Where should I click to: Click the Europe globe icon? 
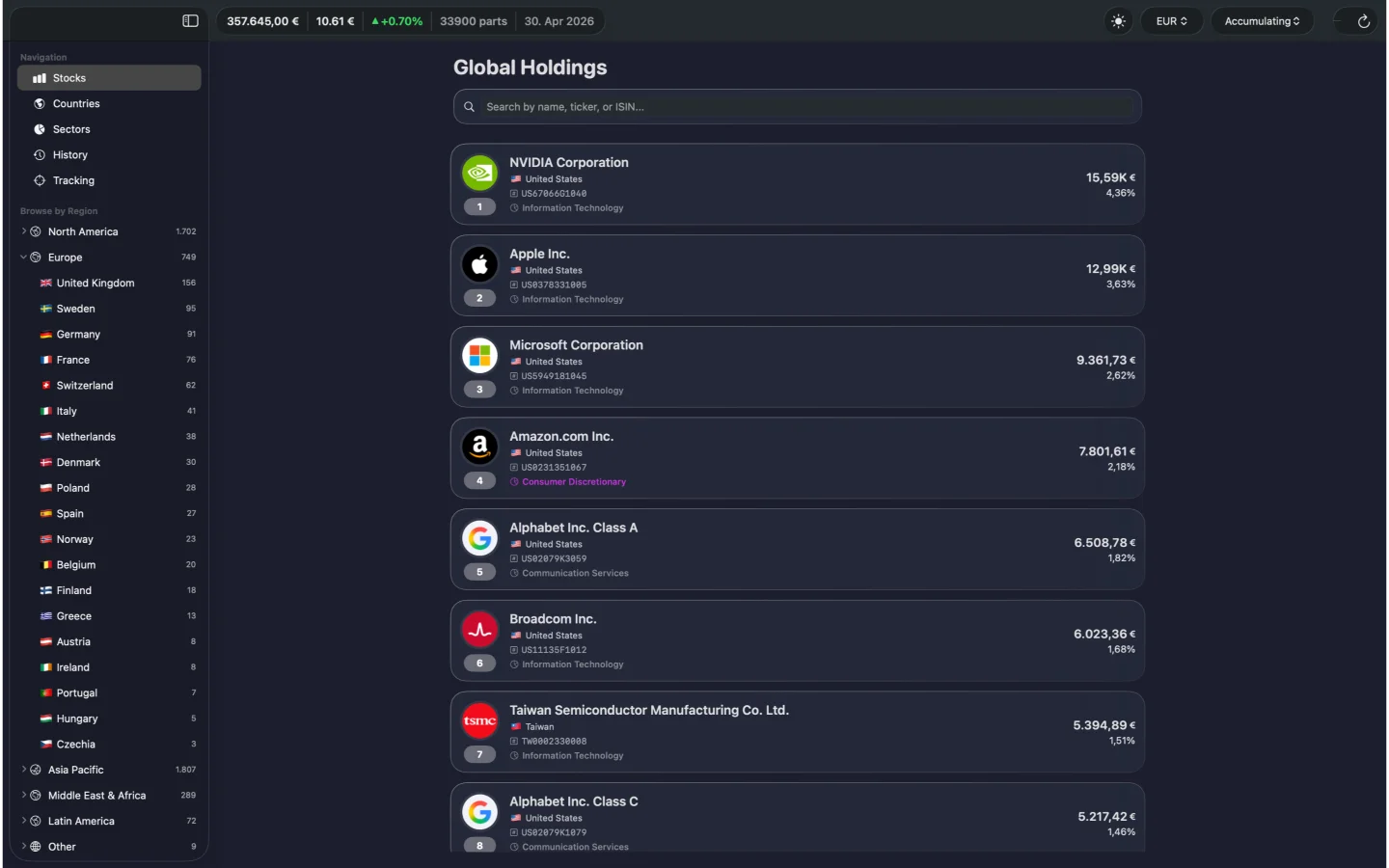[36, 258]
